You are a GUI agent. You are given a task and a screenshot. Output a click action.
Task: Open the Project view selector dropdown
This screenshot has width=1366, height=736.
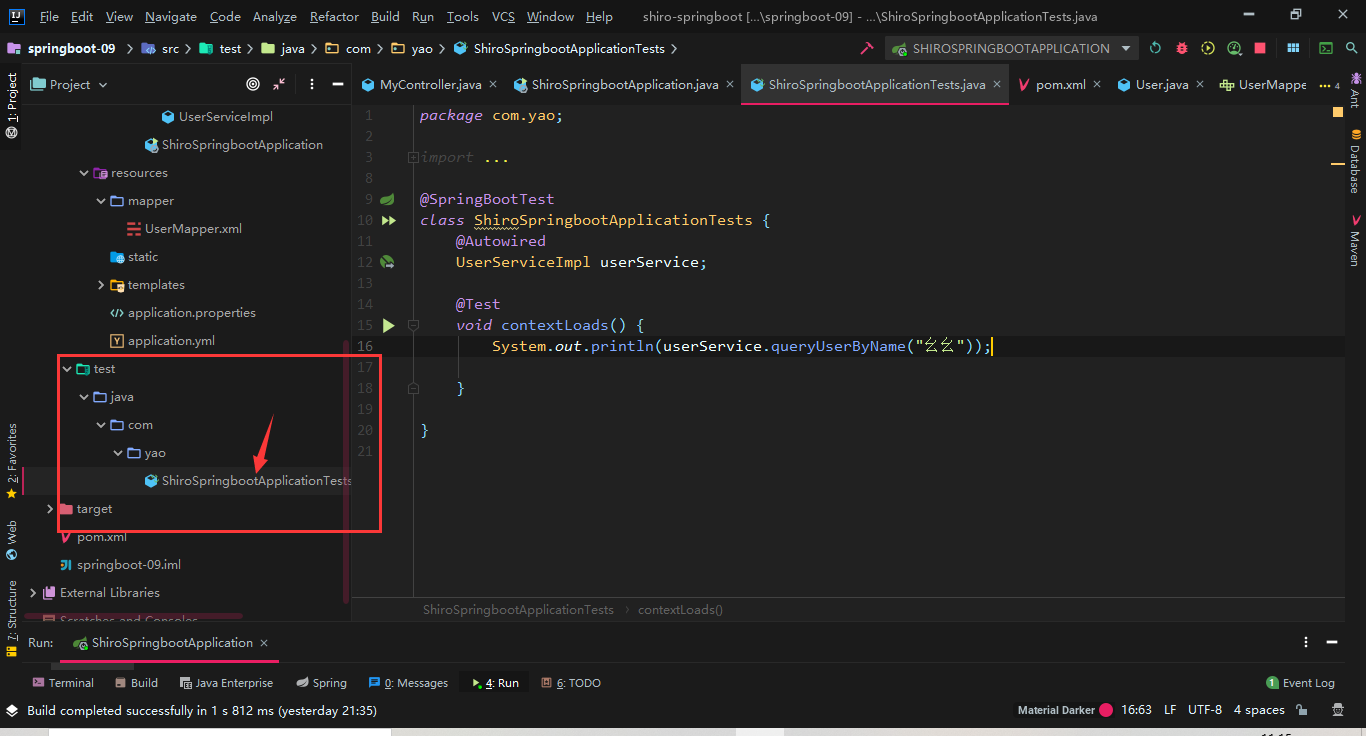(x=70, y=85)
